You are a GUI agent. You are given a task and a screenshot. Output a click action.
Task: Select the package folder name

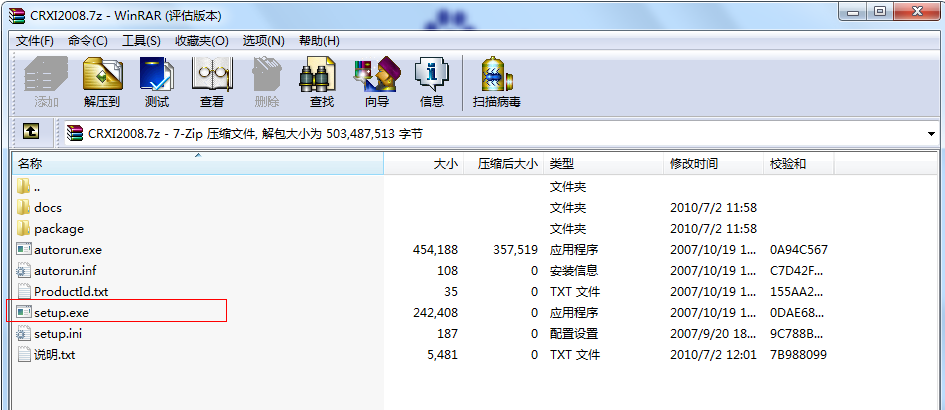[59, 229]
